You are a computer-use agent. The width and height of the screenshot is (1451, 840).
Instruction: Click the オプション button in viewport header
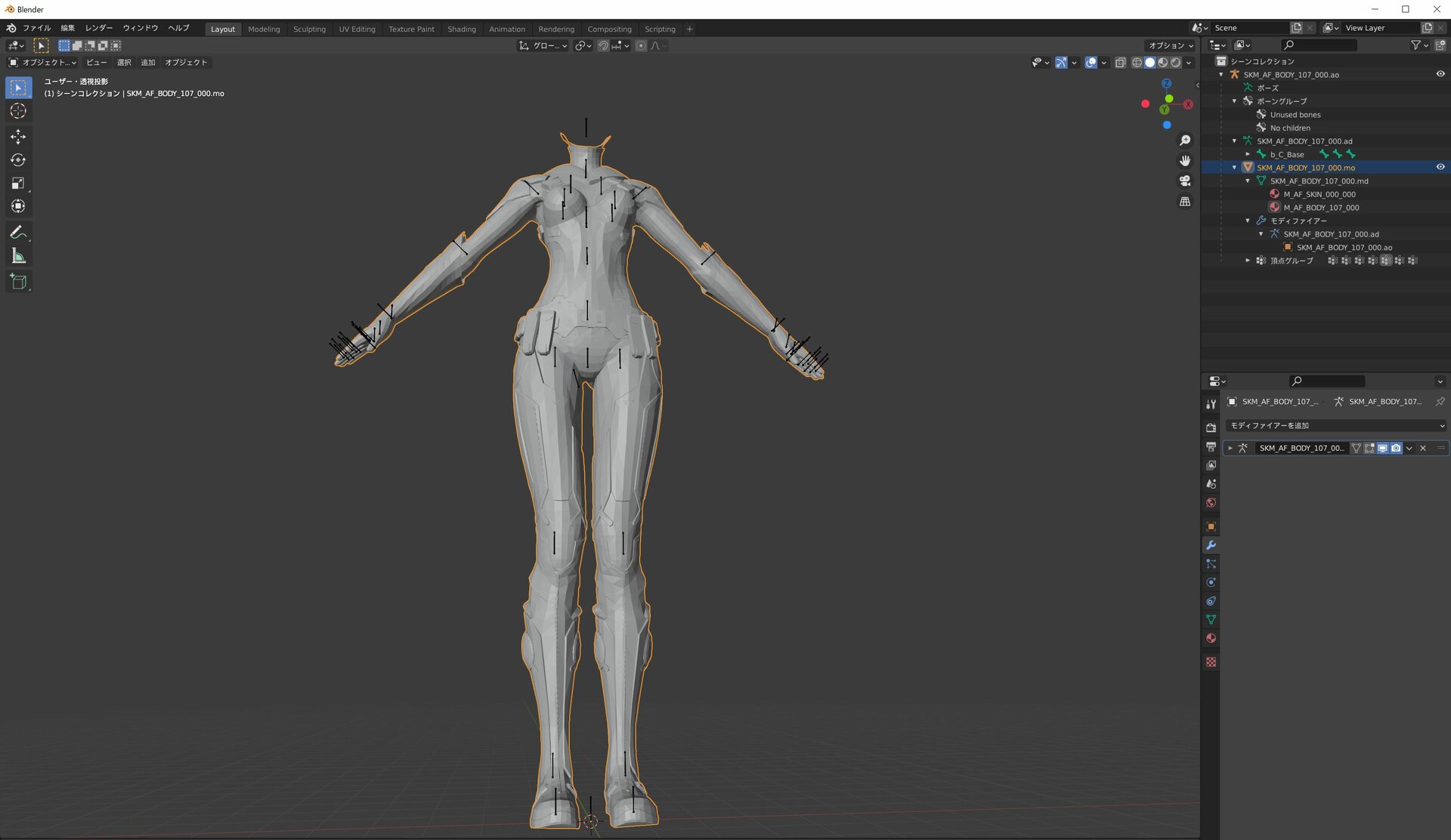pyautogui.click(x=1170, y=45)
